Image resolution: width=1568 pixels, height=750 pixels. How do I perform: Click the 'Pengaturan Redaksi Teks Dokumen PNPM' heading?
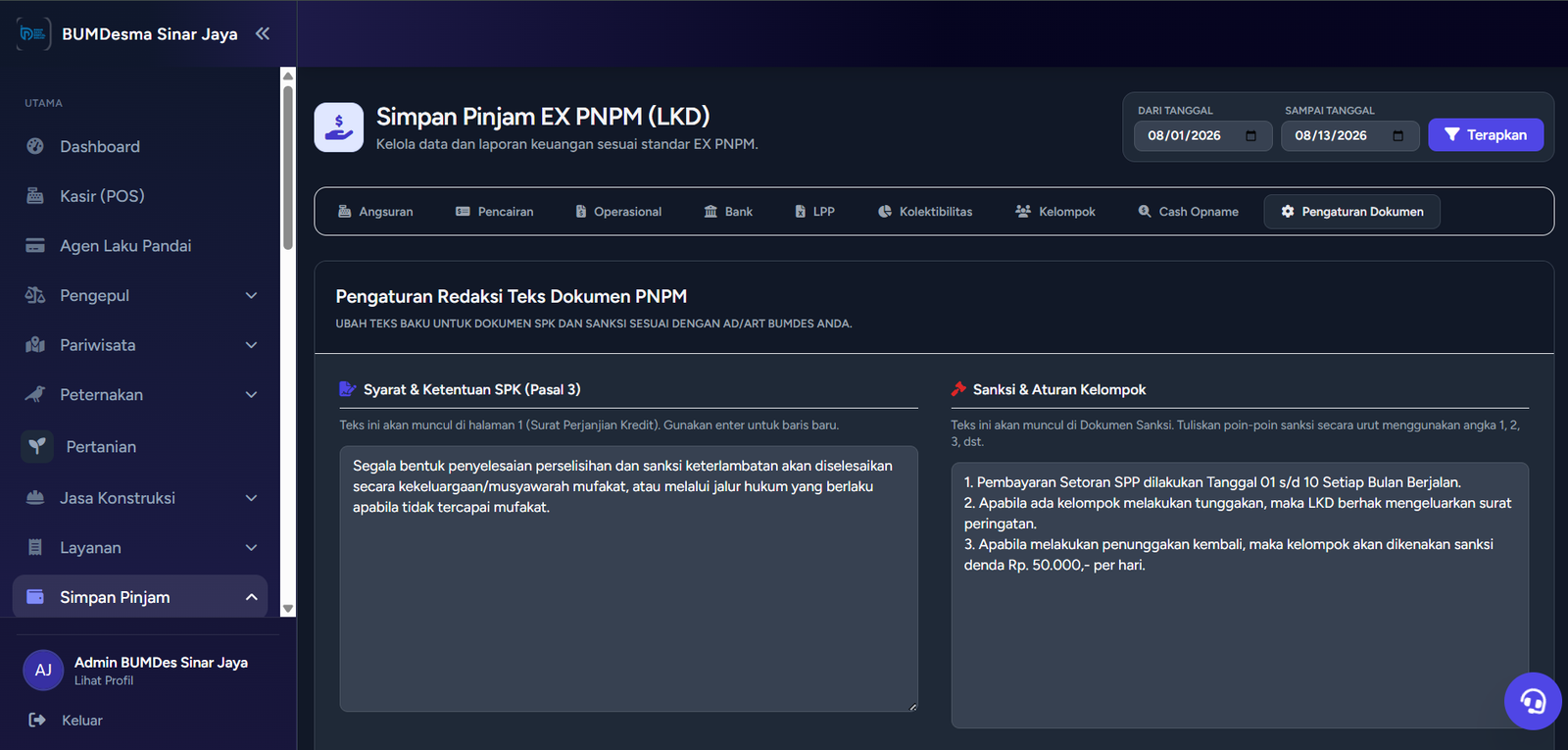pos(512,296)
